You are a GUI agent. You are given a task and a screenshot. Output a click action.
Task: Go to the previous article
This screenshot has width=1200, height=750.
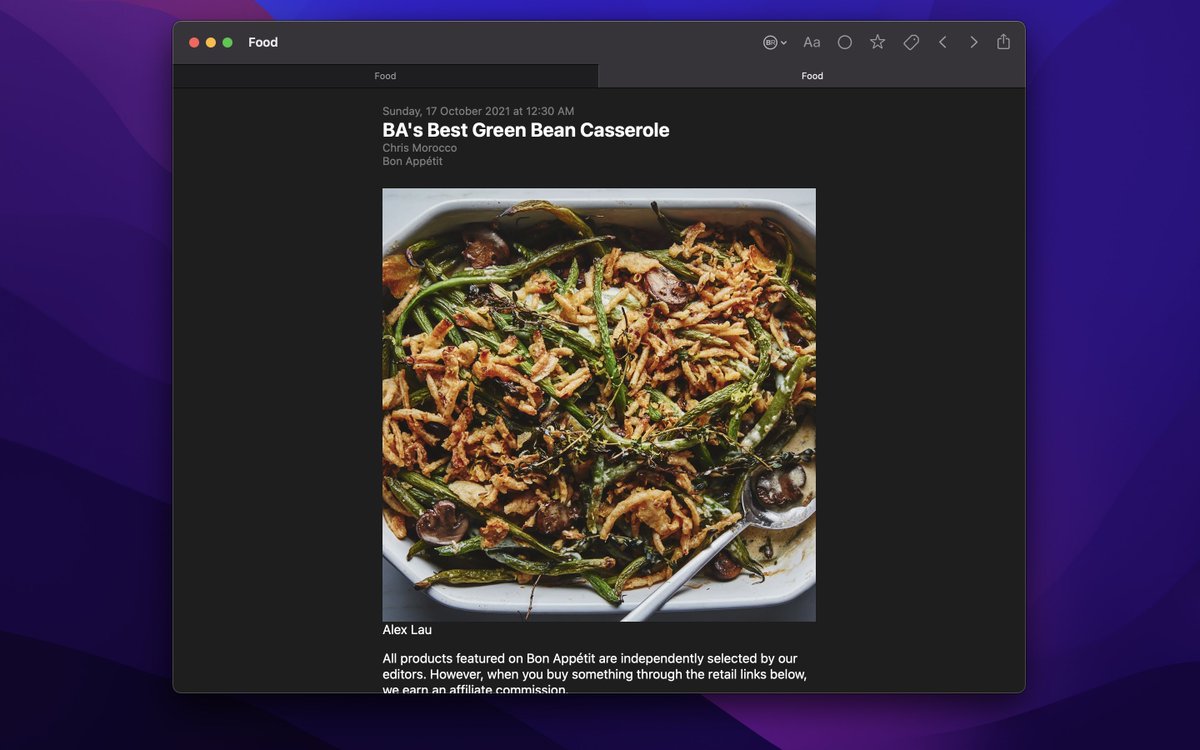(x=942, y=42)
